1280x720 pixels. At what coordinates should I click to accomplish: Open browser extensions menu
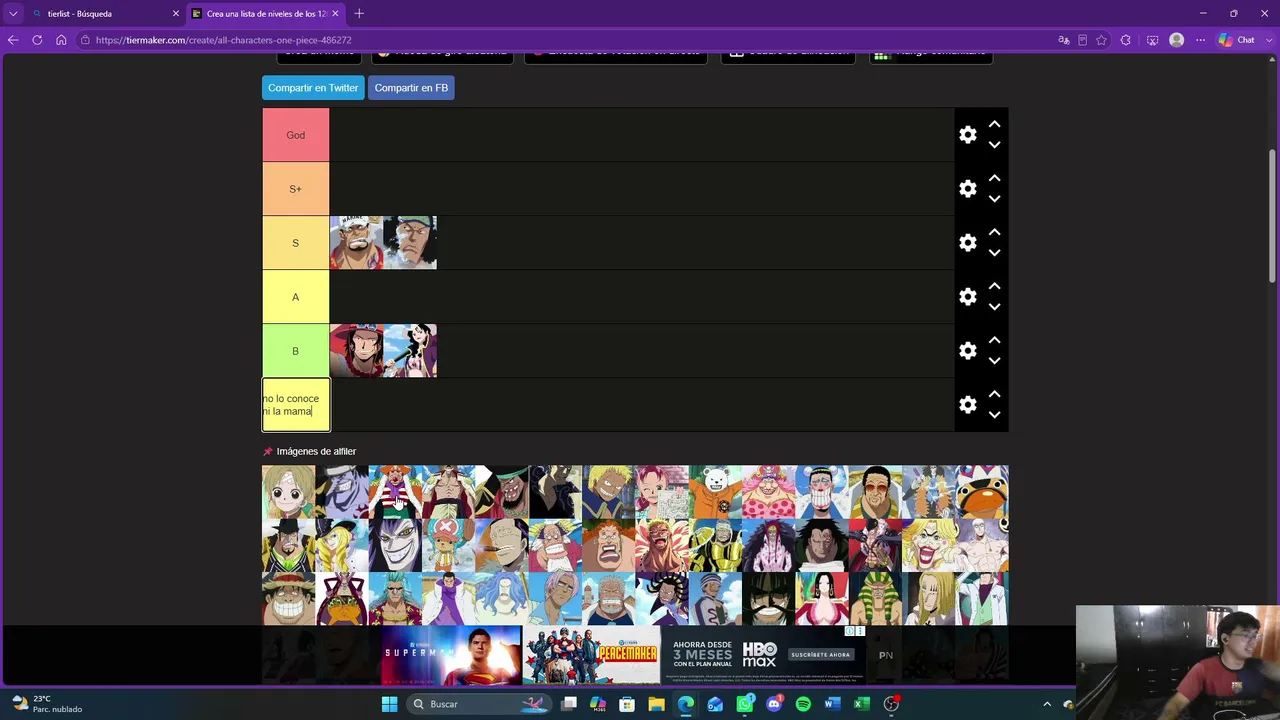point(1126,40)
